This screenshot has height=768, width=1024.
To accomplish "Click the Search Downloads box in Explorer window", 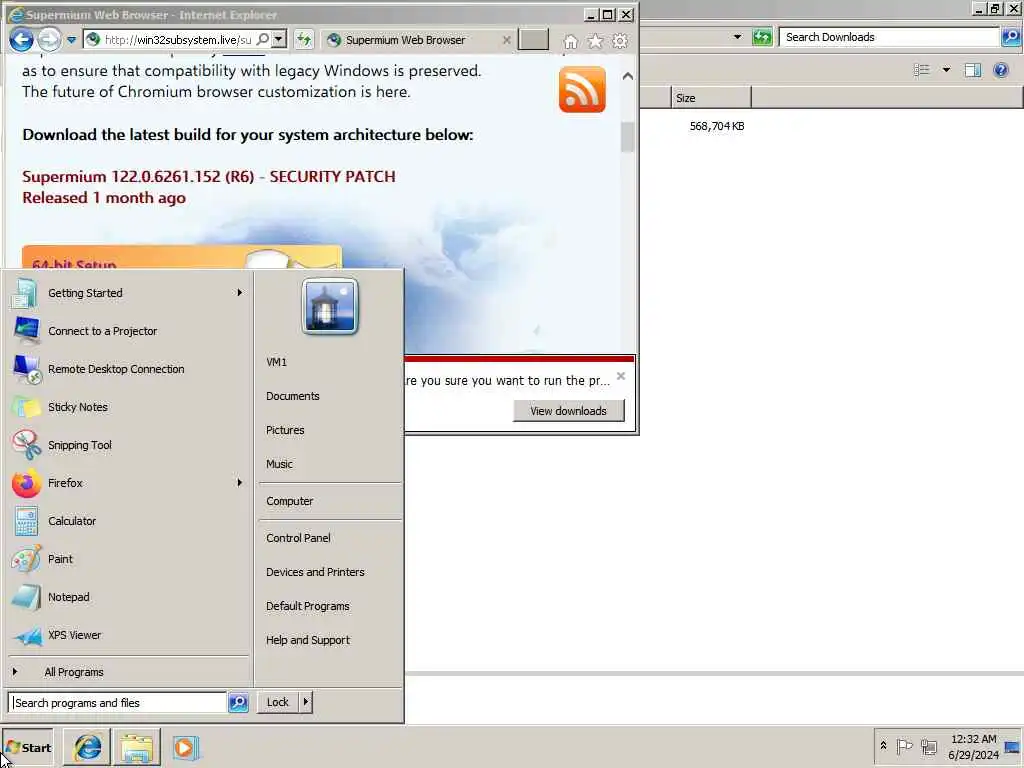I will point(889,37).
